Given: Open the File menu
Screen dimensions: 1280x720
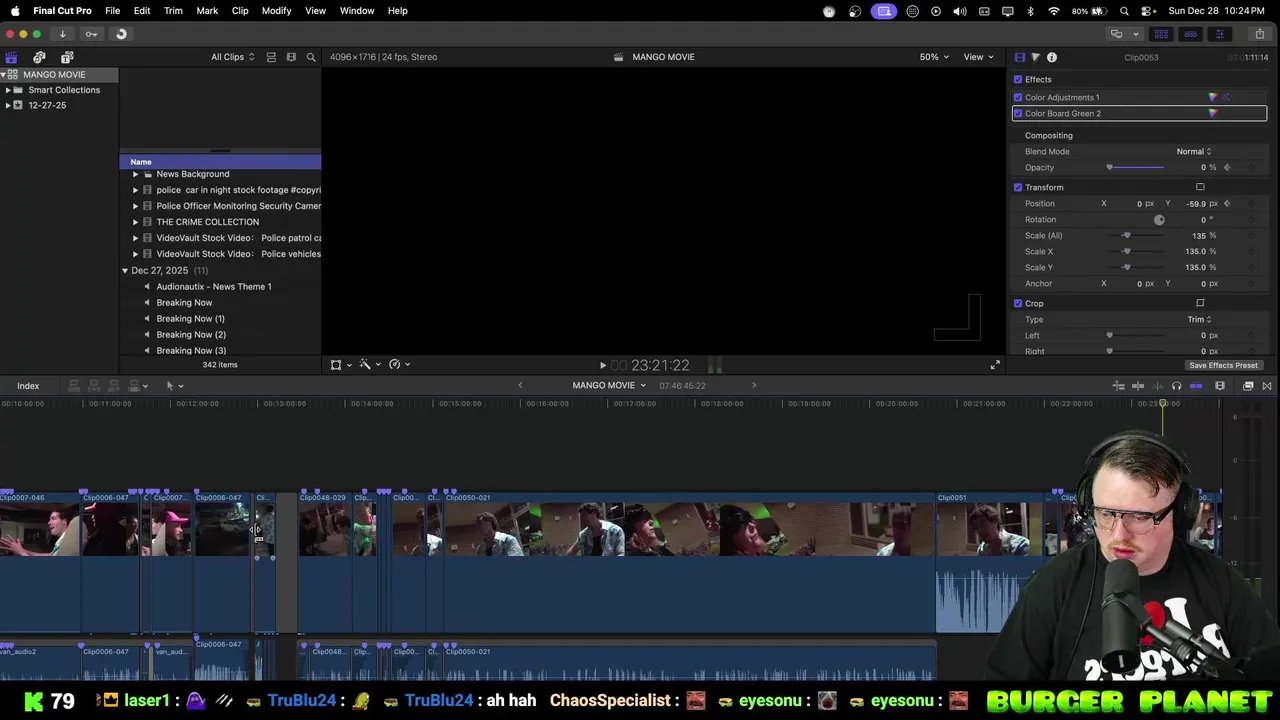Looking at the screenshot, I should click(113, 10).
